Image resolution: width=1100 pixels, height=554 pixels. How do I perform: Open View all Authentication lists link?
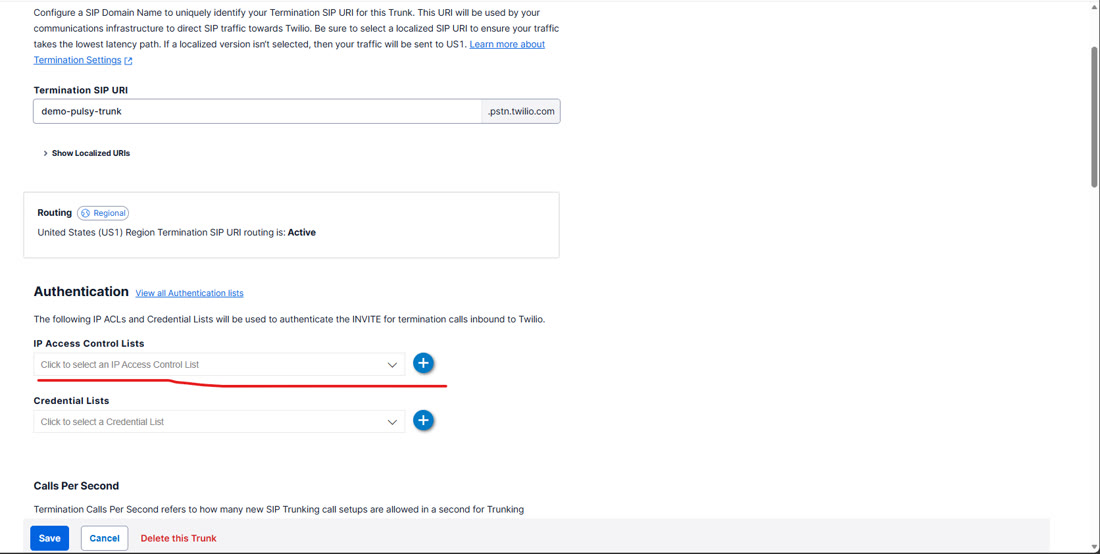(189, 293)
